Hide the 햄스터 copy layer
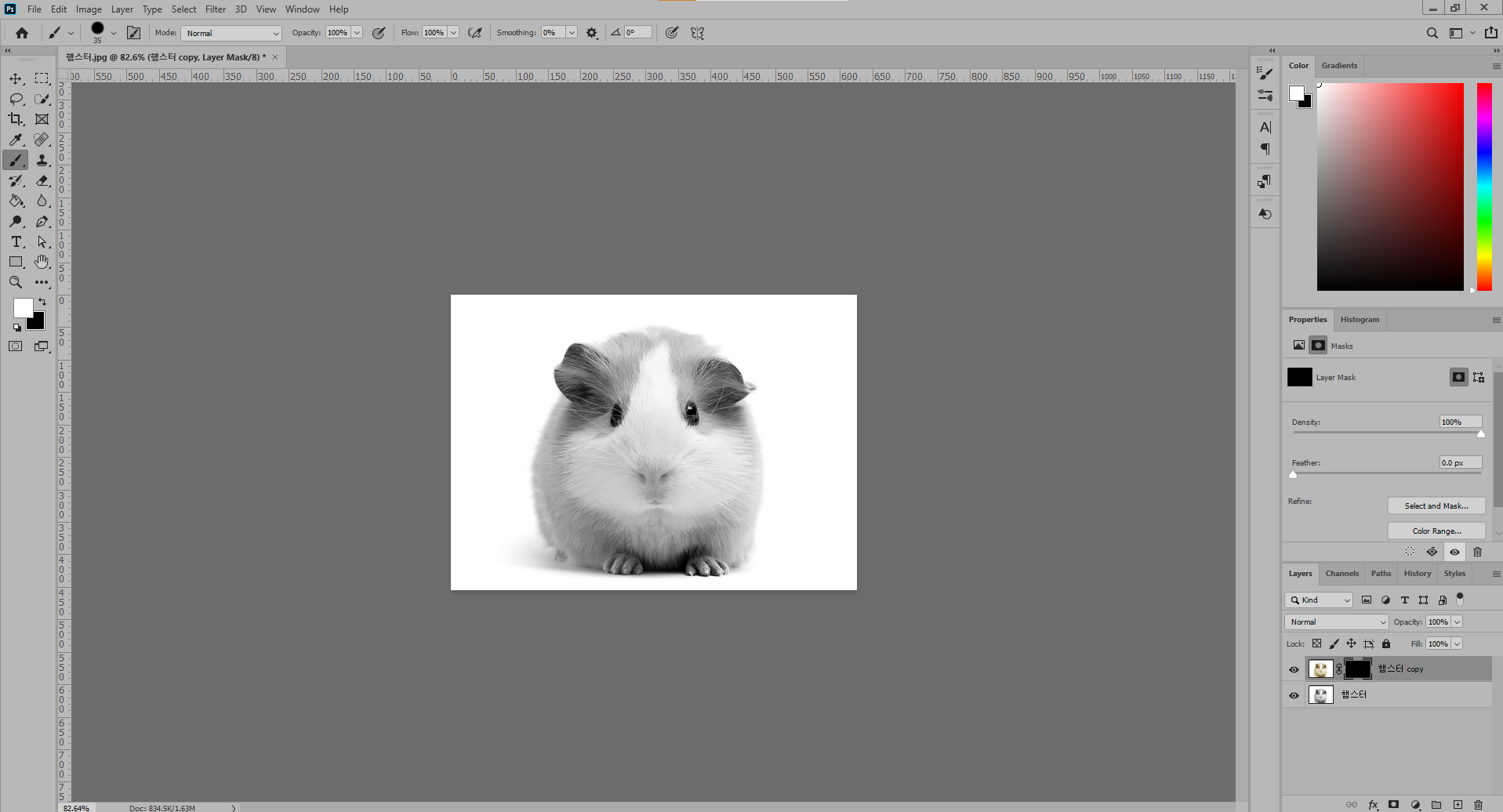The image size is (1503, 812). coord(1294,669)
